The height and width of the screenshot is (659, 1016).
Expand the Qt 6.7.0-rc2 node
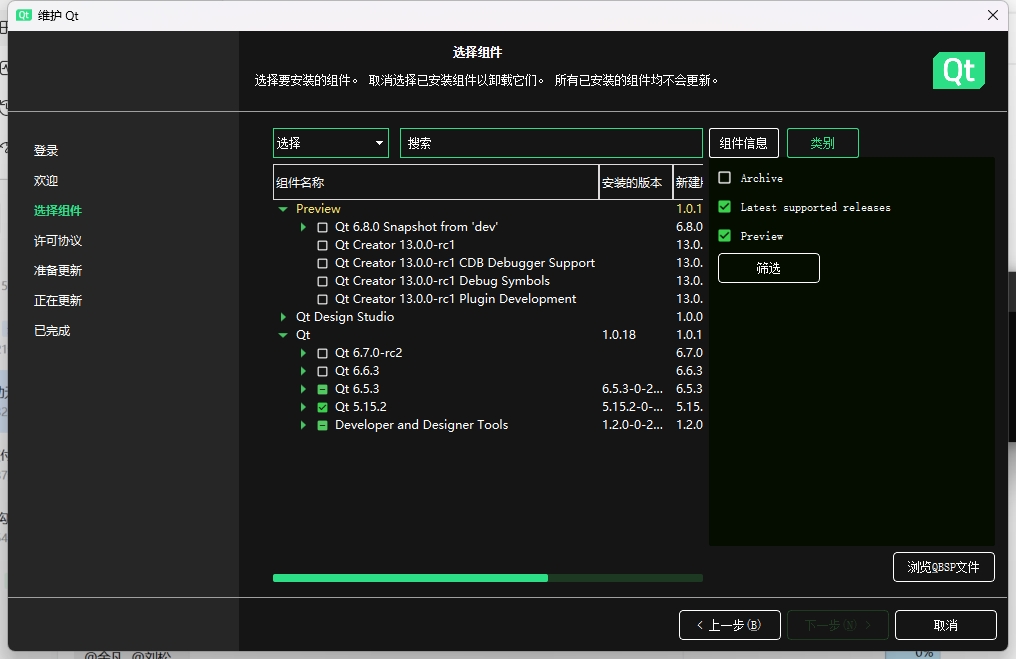303,353
